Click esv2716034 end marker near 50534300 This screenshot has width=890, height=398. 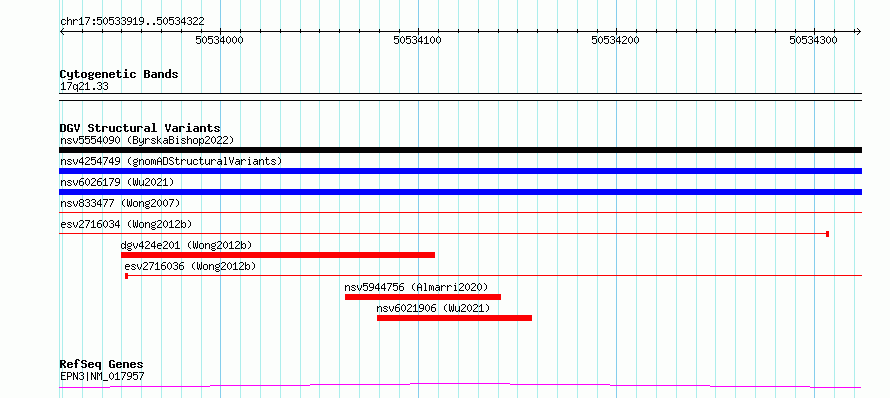click(828, 234)
